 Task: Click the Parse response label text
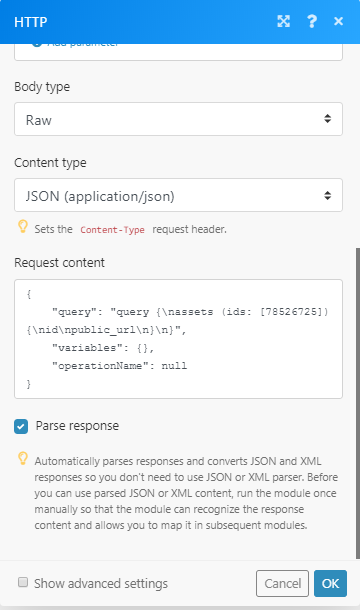77,426
